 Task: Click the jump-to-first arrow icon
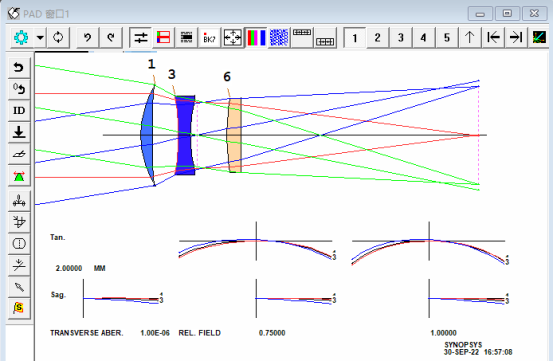click(493, 37)
